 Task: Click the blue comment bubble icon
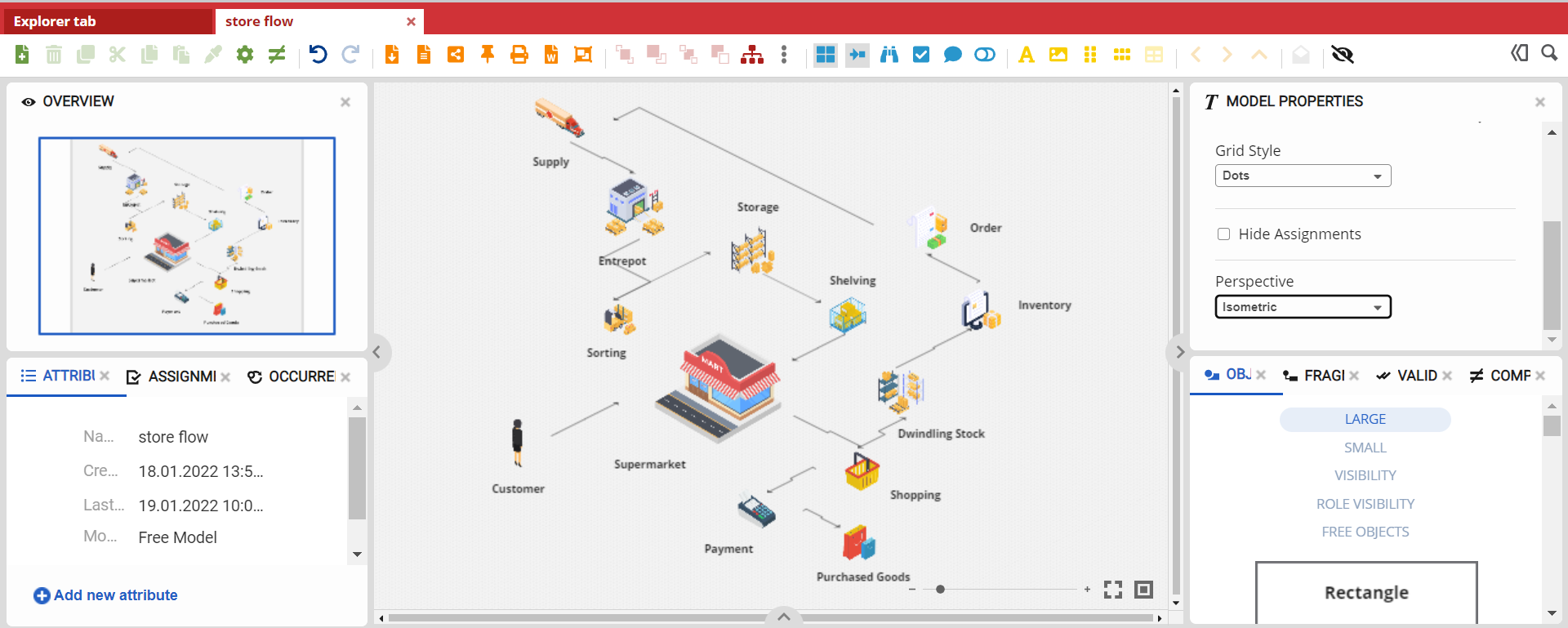[952, 55]
